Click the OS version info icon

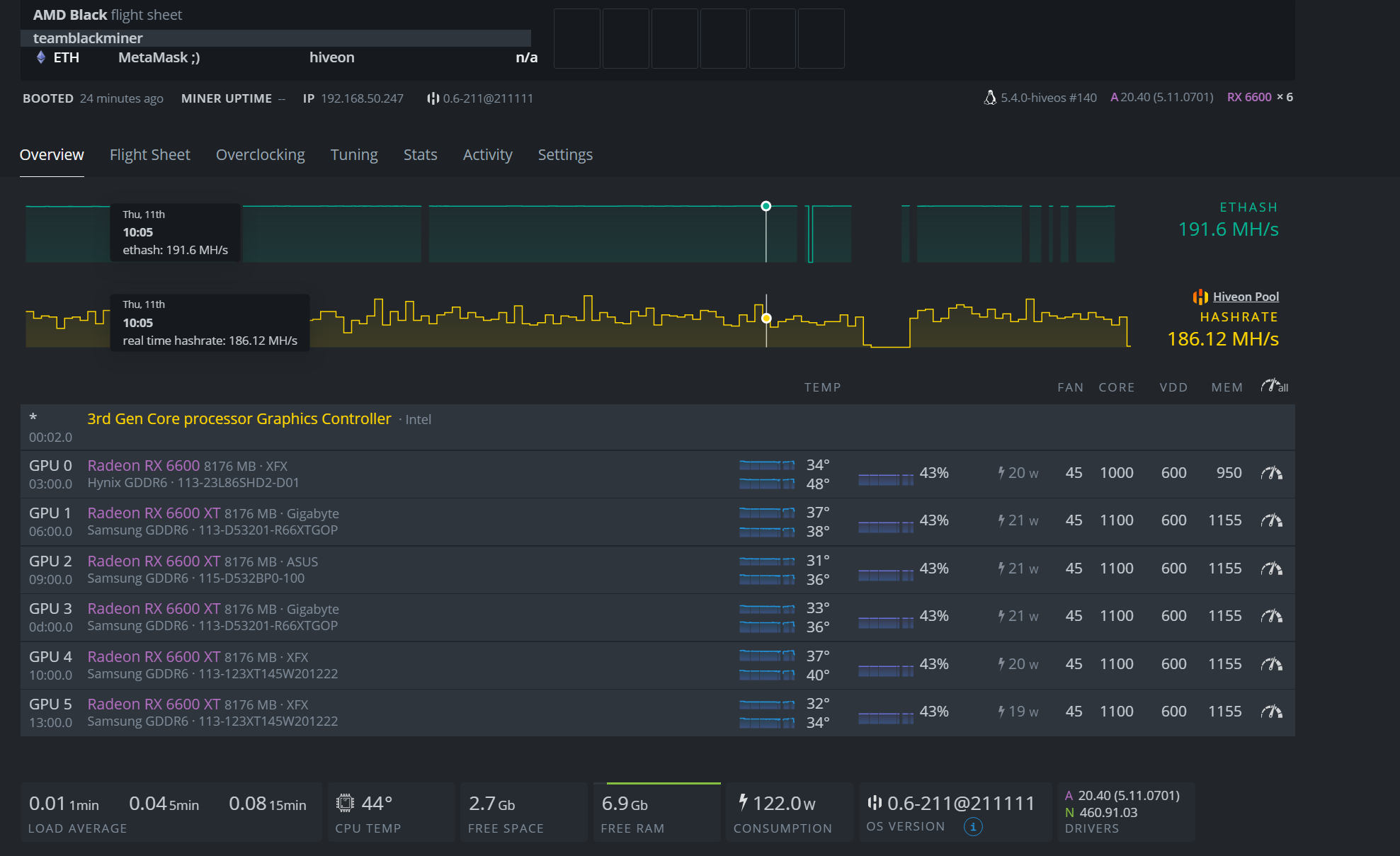tap(973, 826)
